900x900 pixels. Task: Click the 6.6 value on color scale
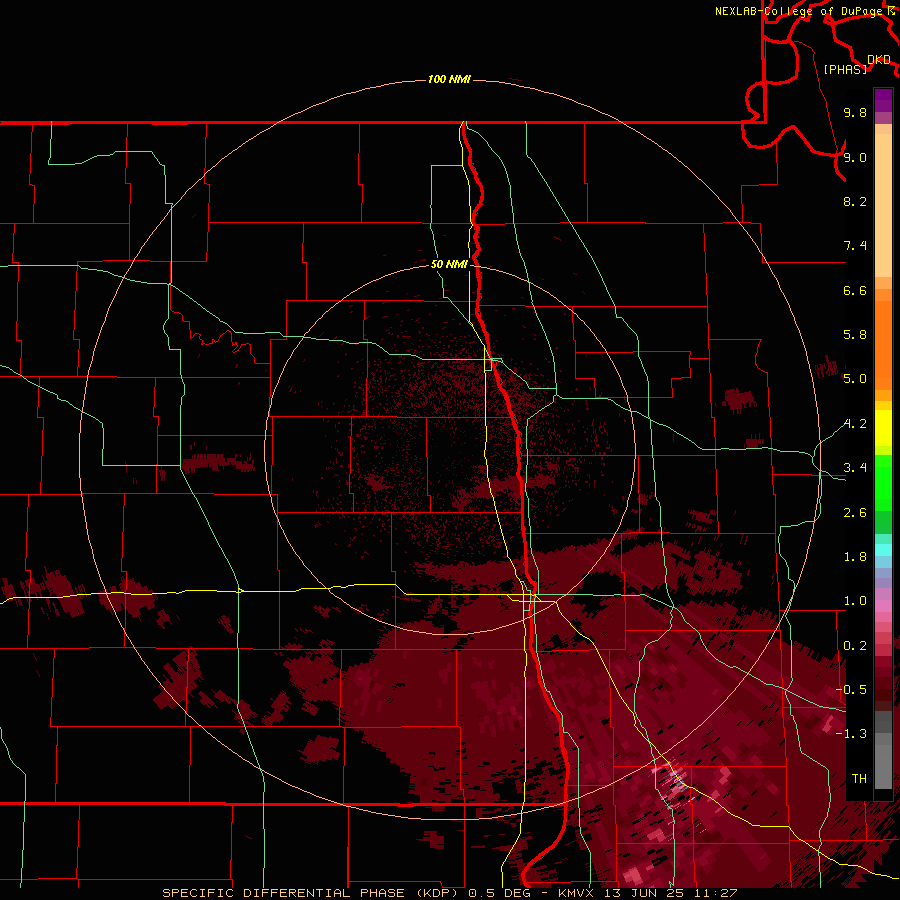click(855, 290)
